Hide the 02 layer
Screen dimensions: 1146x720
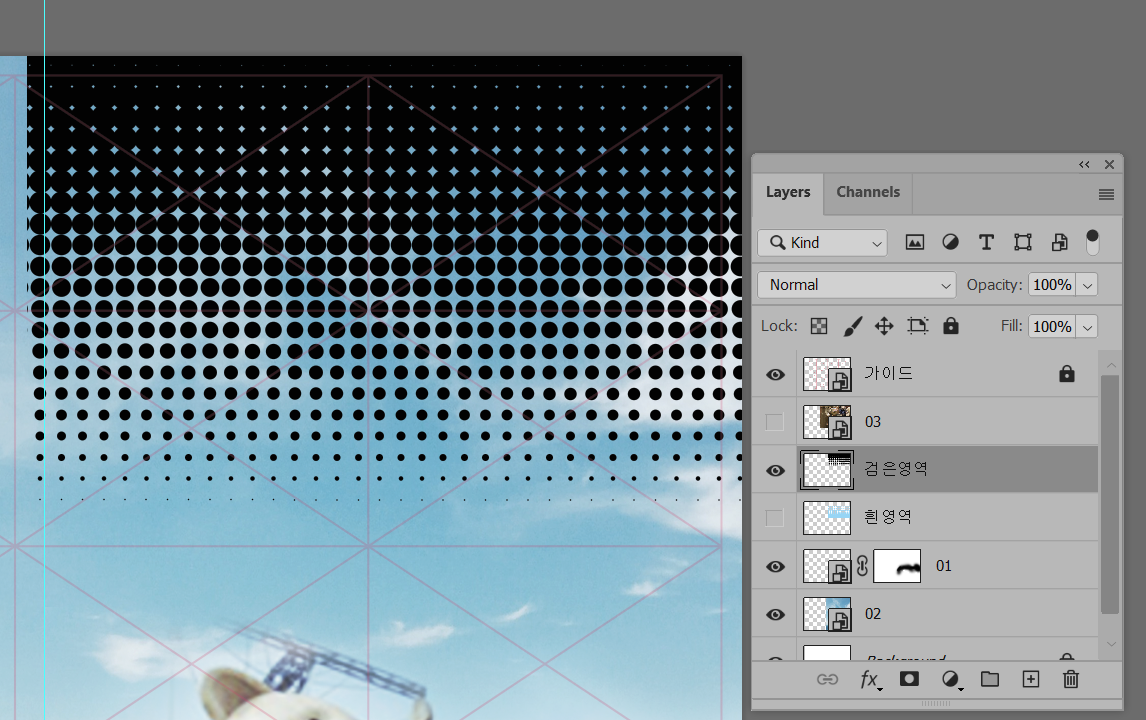click(x=775, y=614)
